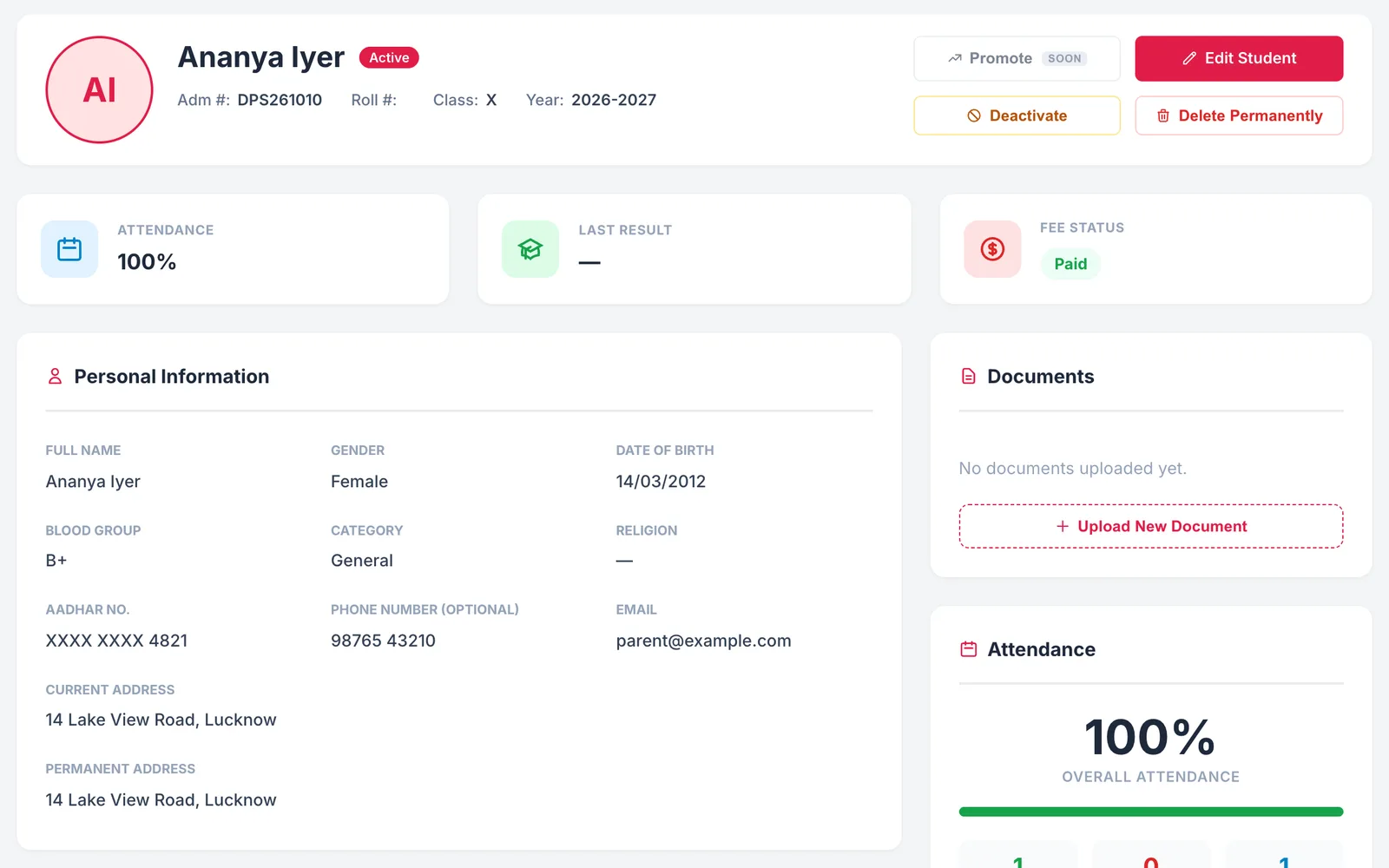Upload a new document

point(1151,526)
